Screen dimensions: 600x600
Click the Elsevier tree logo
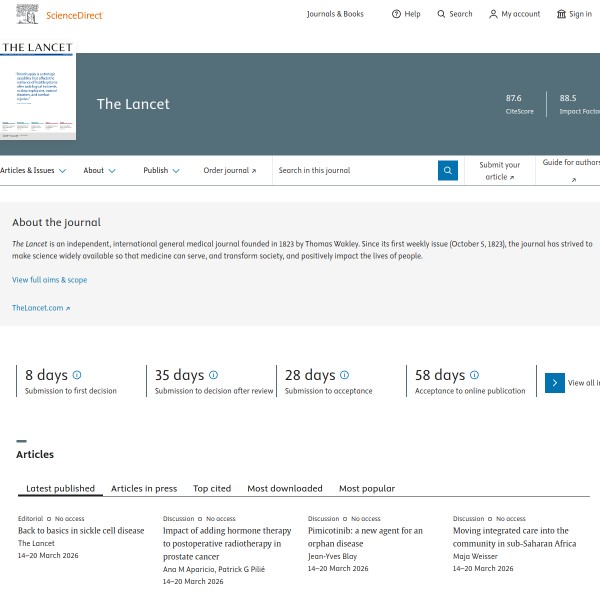pos(27,14)
